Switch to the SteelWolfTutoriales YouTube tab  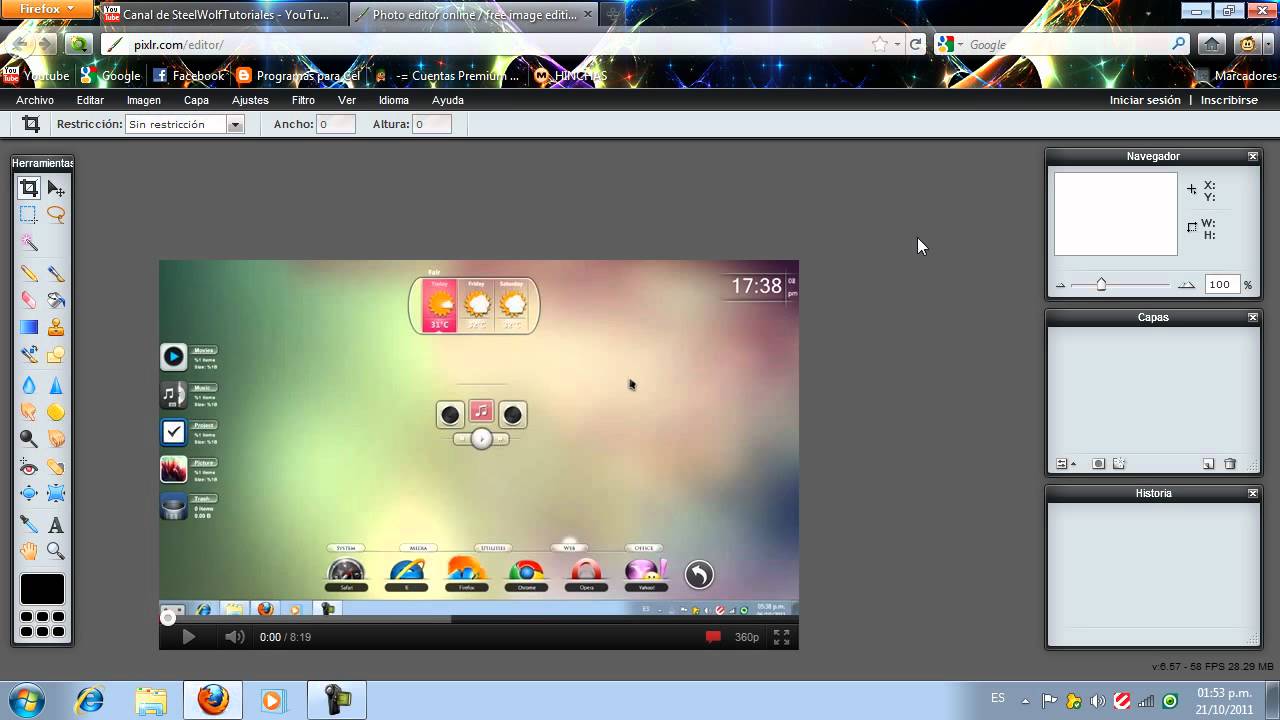click(222, 15)
